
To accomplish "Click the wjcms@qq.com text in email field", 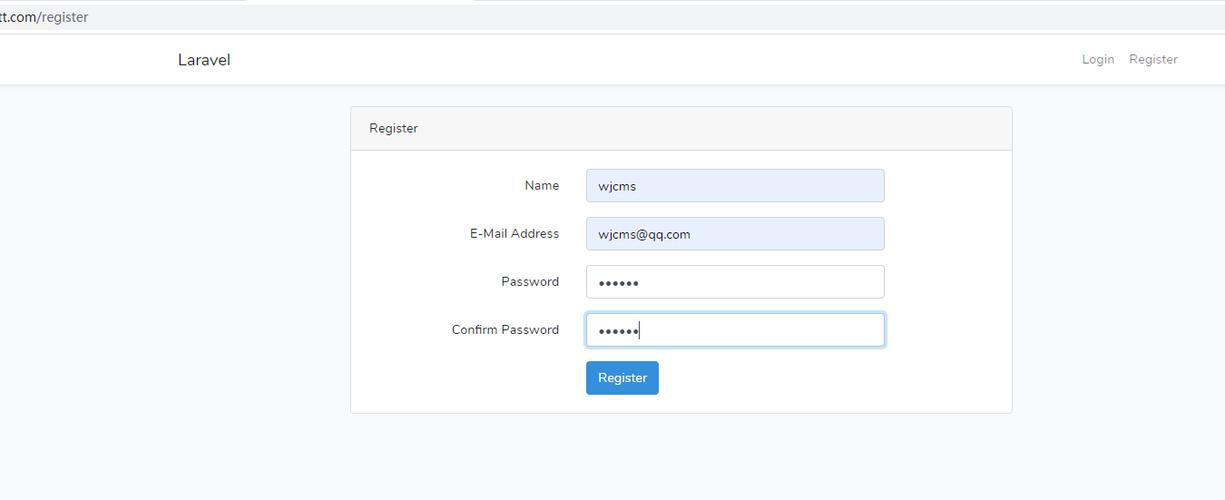I will click(644, 235).
